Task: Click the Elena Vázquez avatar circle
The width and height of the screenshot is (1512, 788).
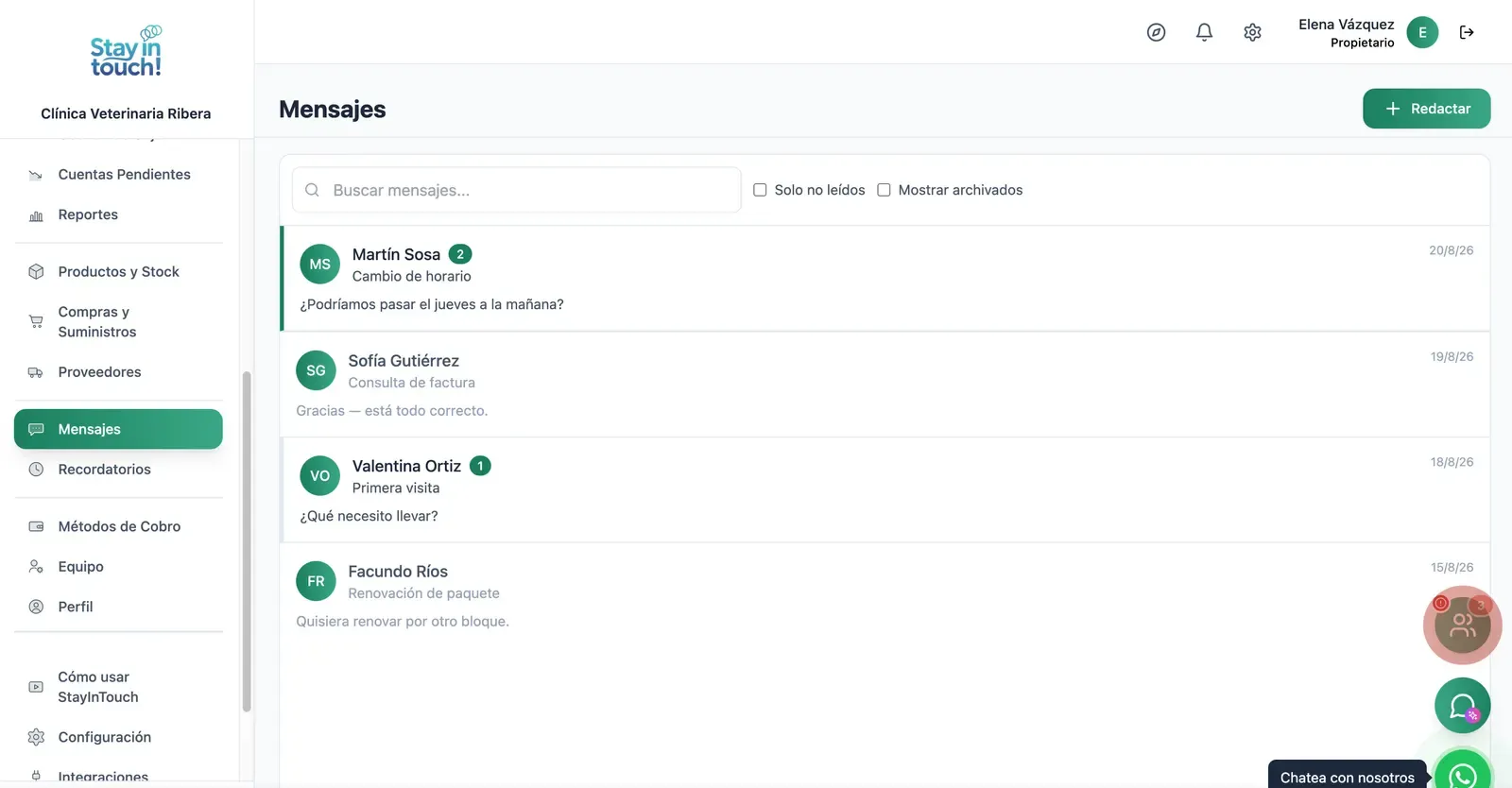Action: pos(1422,32)
